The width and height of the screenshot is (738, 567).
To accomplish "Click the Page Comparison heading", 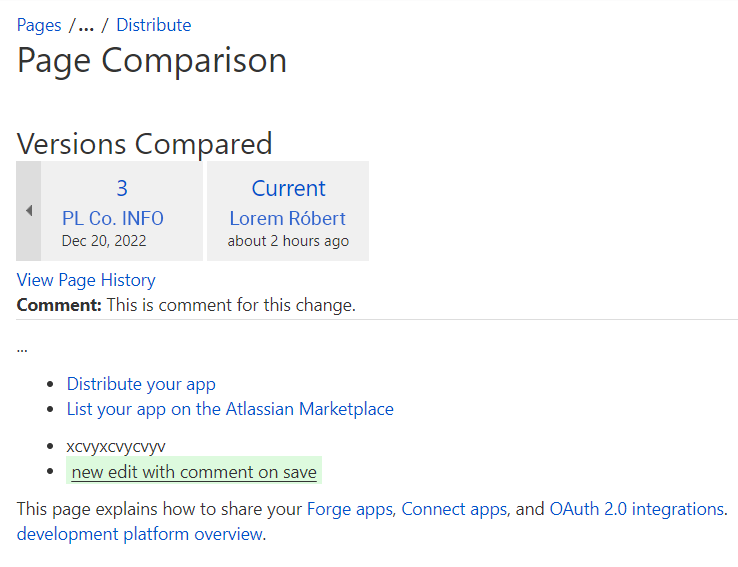I will click(x=152, y=61).
